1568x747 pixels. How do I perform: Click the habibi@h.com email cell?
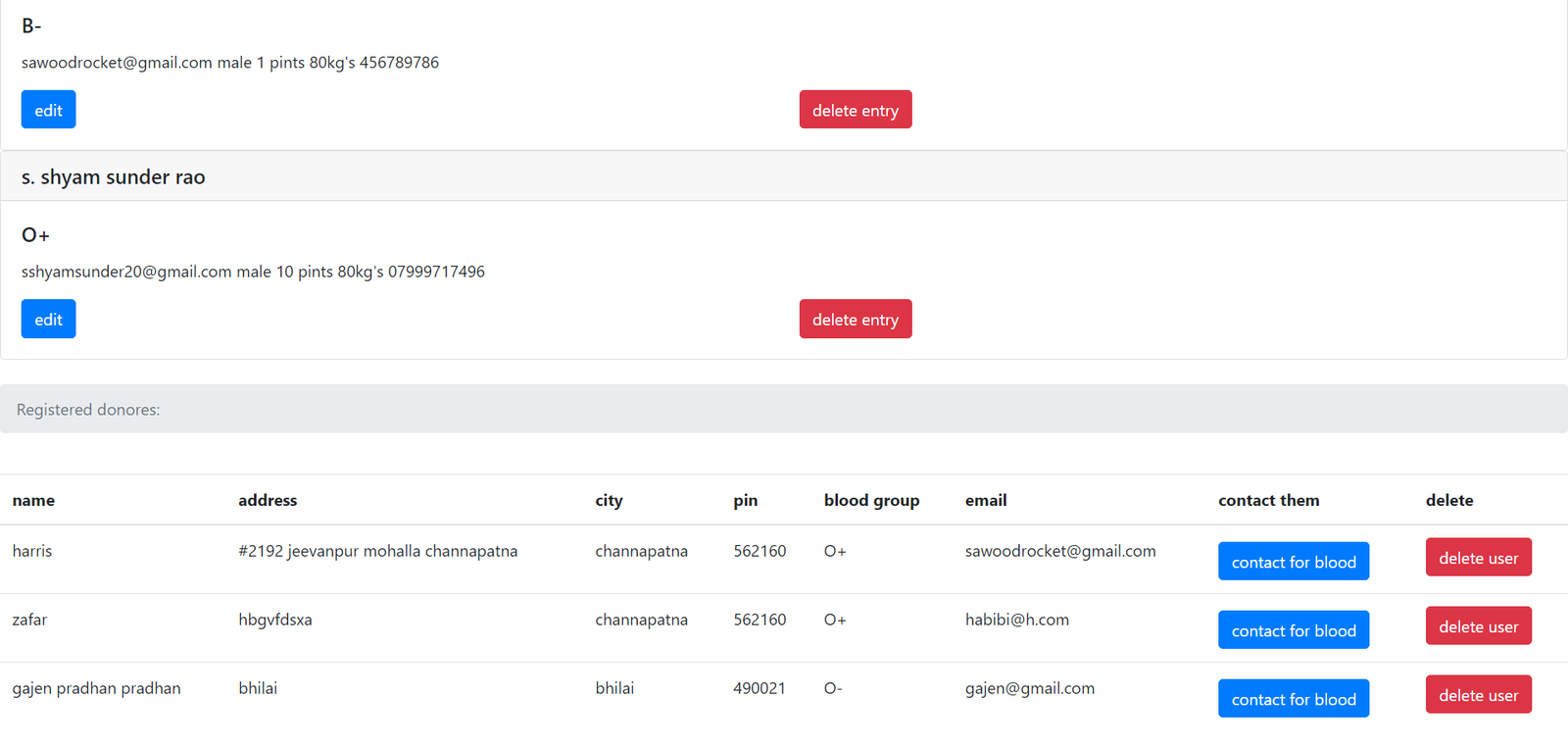[1016, 620]
